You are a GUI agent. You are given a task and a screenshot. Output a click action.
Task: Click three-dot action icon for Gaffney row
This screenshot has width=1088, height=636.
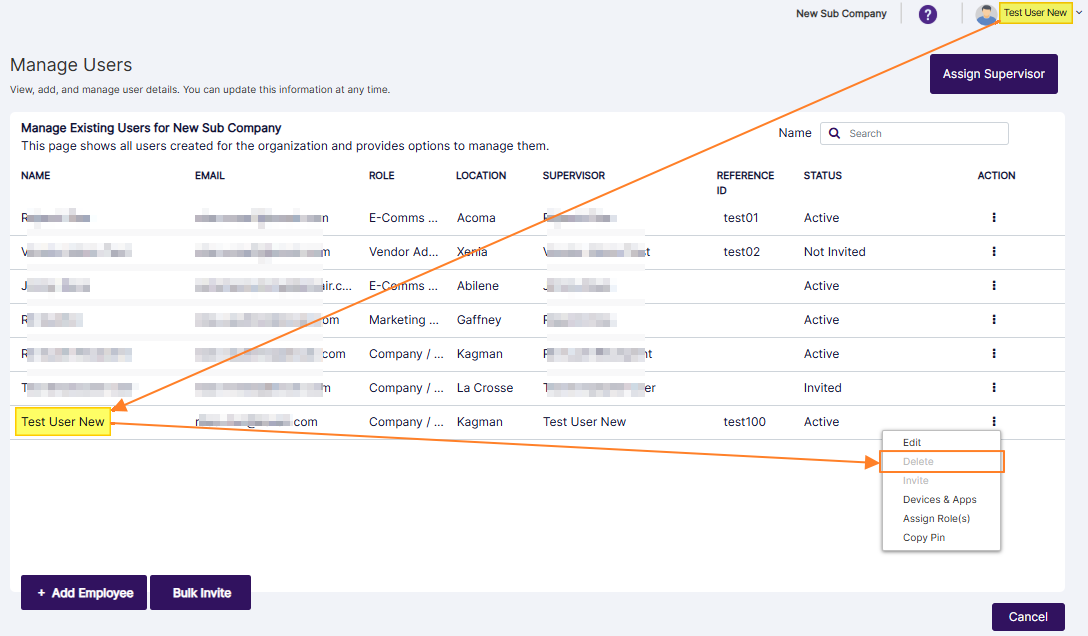pyautogui.click(x=994, y=320)
